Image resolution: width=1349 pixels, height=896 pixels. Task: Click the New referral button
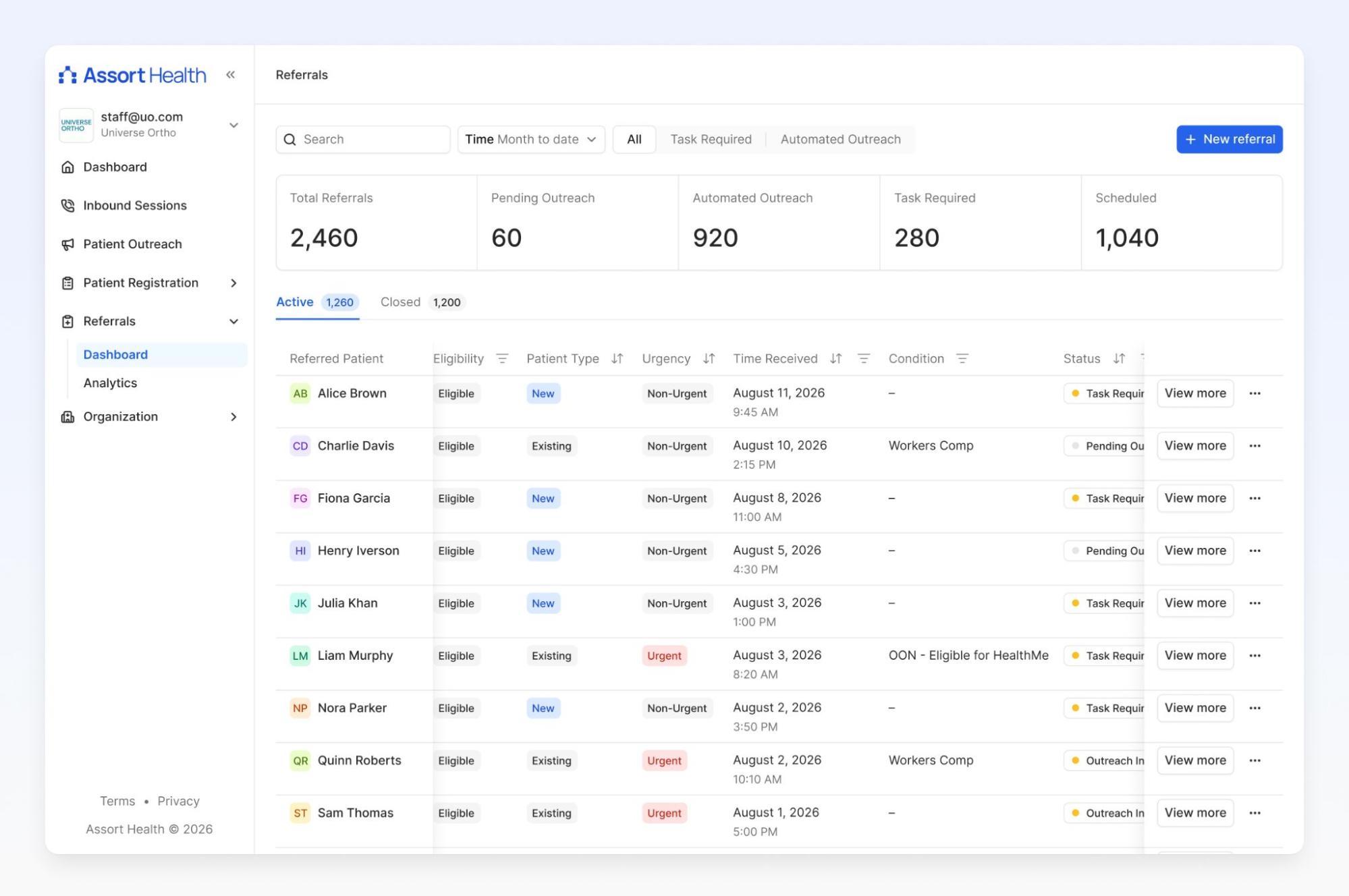pyautogui.click(x=1229, y=140)
